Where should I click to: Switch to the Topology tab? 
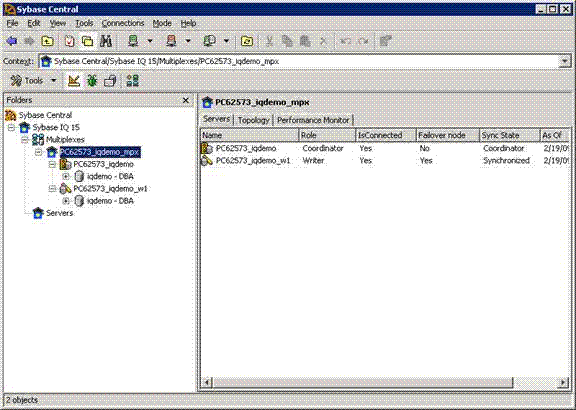(253, 120)
